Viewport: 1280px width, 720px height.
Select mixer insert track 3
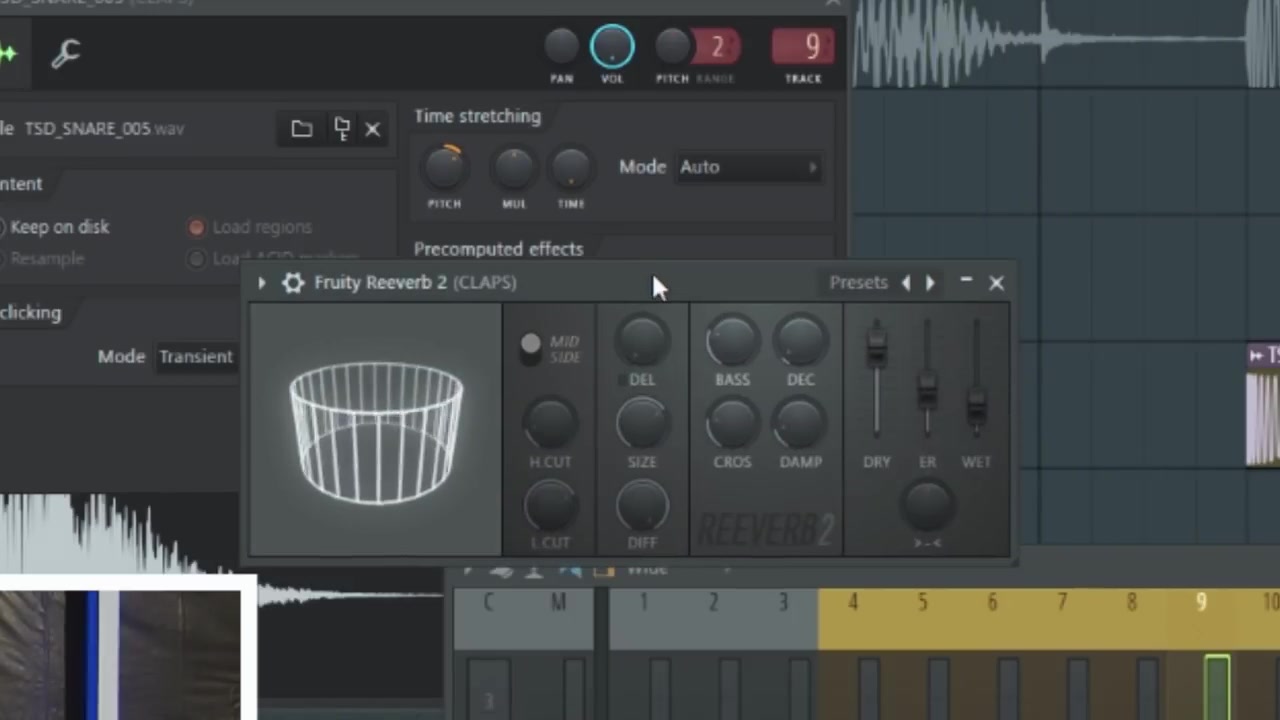tap(784, 603)
